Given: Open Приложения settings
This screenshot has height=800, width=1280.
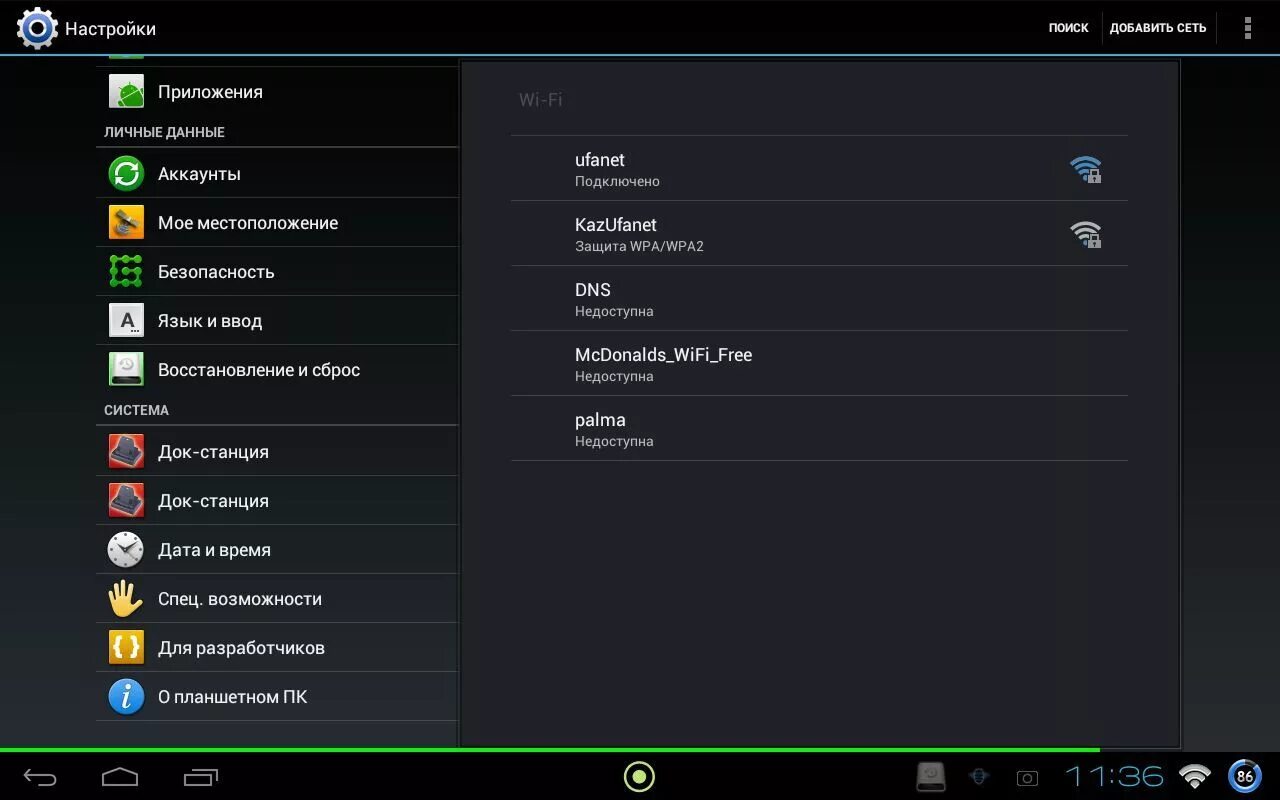Looking at the screenshot, I should (277, 92).
